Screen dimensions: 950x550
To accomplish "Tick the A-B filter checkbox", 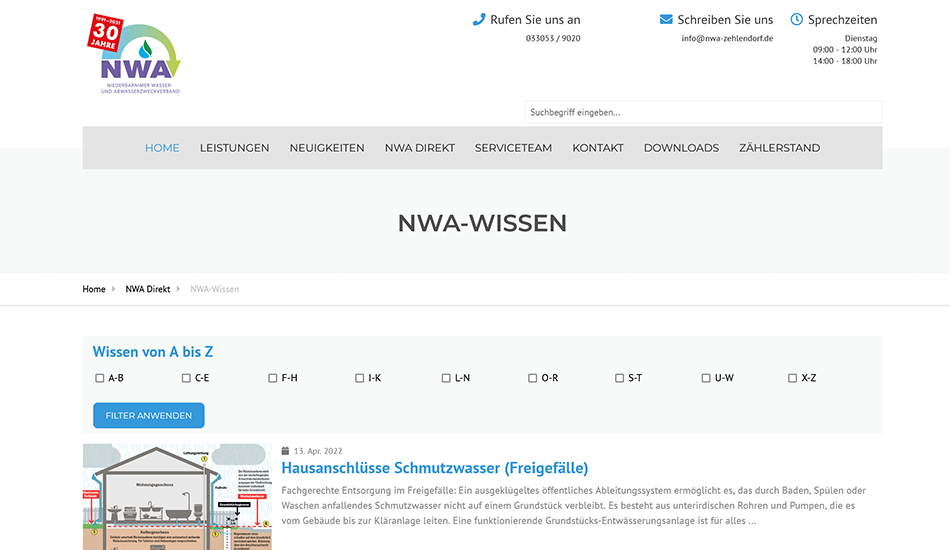I will [x=100, y=378].
